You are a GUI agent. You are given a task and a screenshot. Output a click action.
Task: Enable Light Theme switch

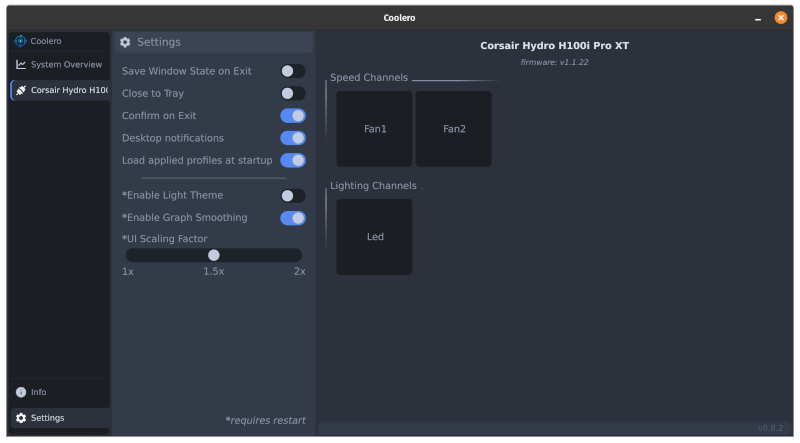click(293, 195)
